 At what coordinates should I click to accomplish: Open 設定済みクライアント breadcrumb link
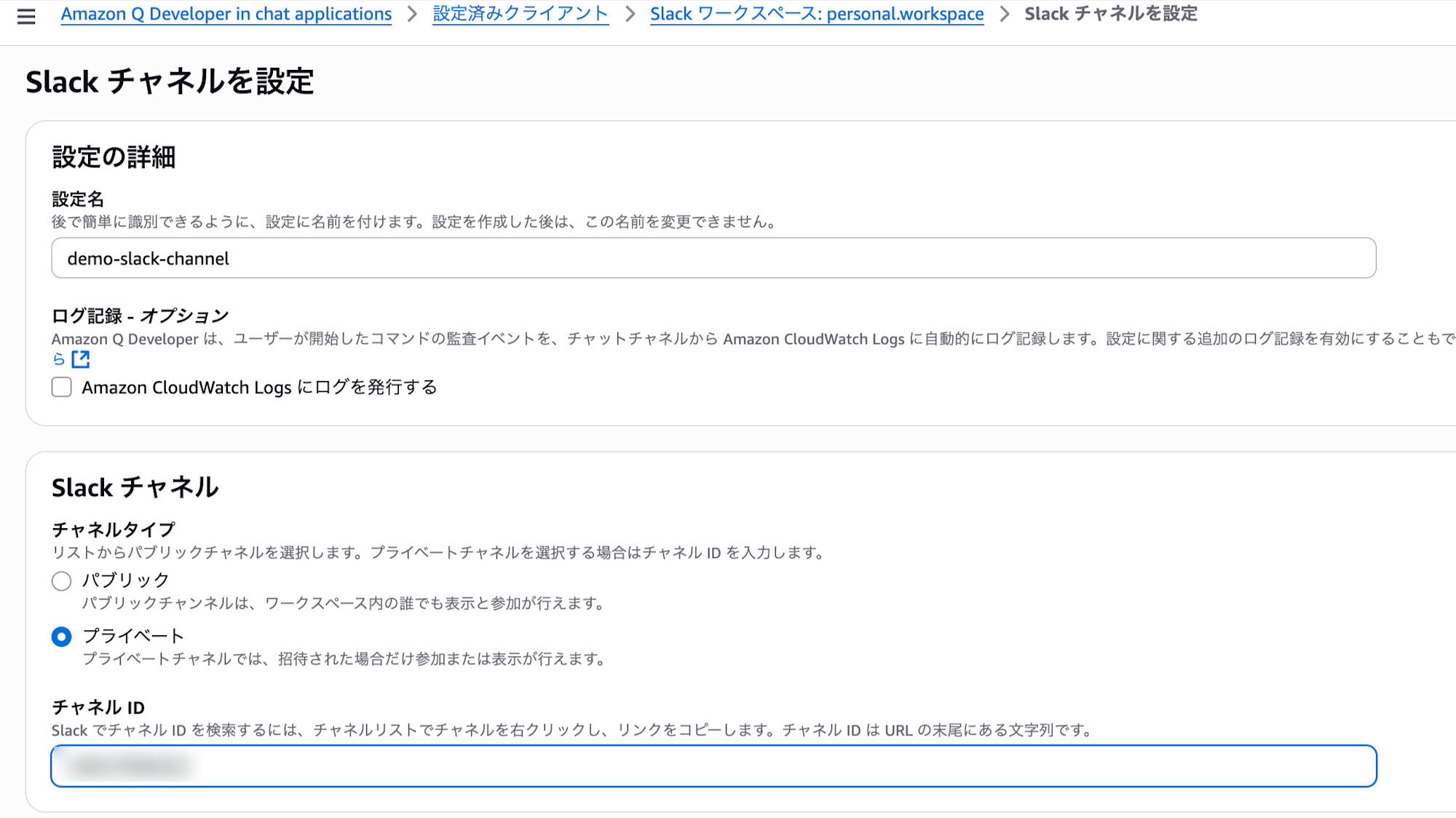coord(521,14)
